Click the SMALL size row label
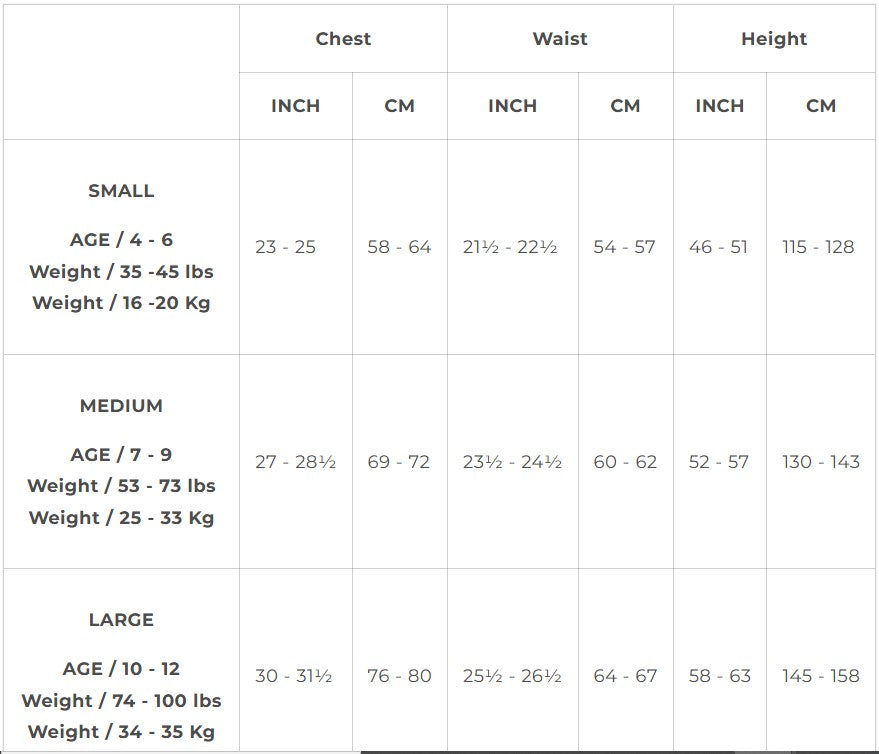The width and height of the screenshot is (879, 754). pyautogui.click(x=121, y=191)
